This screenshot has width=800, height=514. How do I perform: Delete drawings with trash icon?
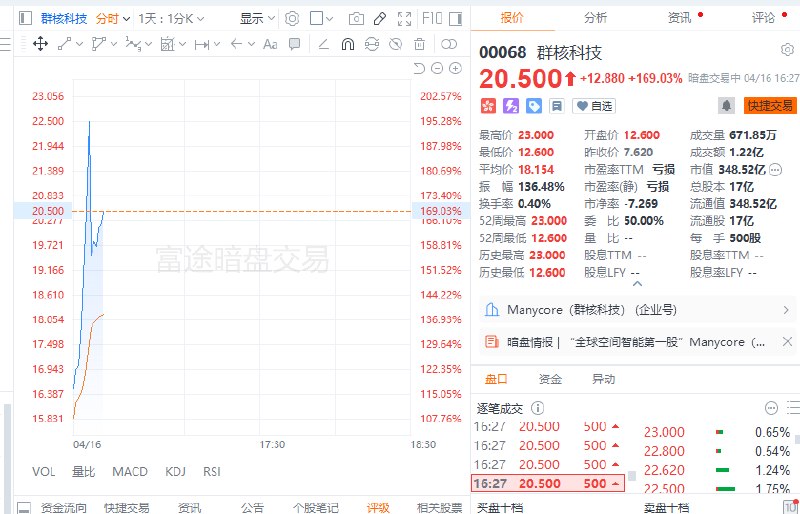pos(419,44)
